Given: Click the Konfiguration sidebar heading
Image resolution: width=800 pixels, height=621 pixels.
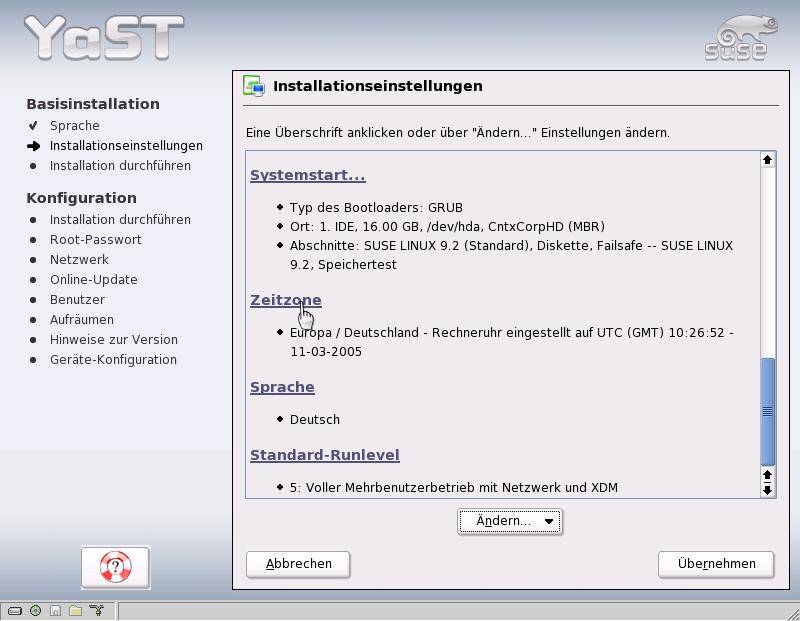Looking at the screenshot, I should [82, 198].
